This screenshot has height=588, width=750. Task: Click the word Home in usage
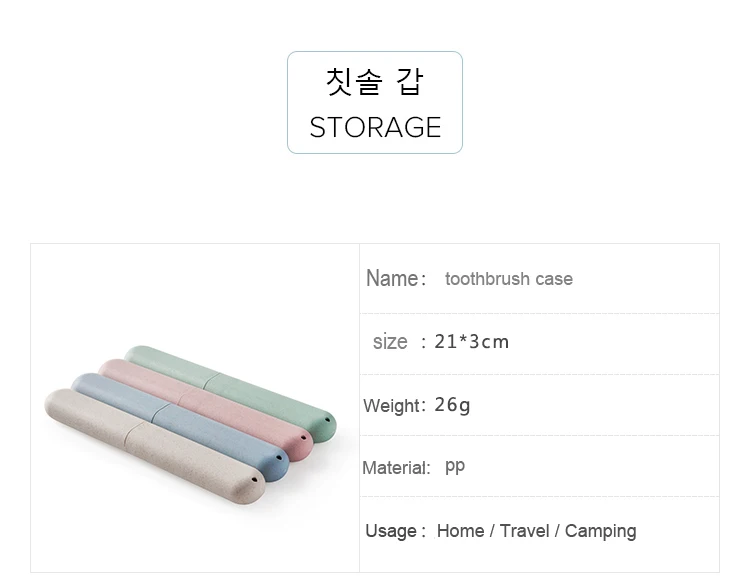click(460, 531)
